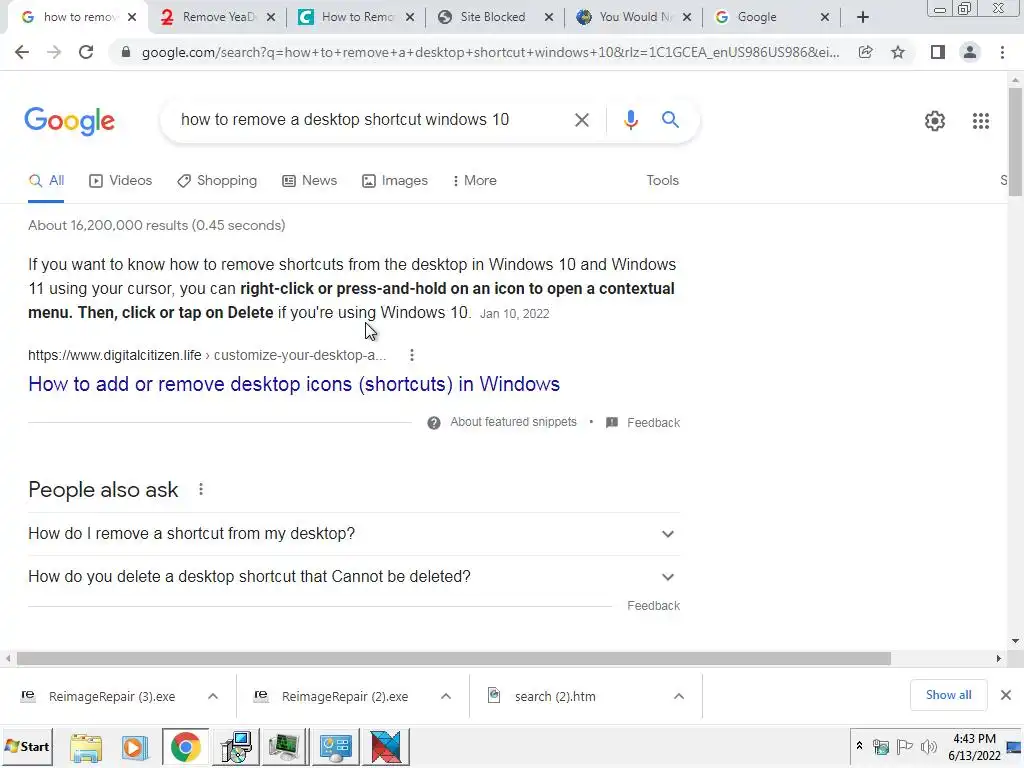The width and height of the screenshot is (1024, 768).
Task: Bookmark this page with the star
Action: point(898,52)
